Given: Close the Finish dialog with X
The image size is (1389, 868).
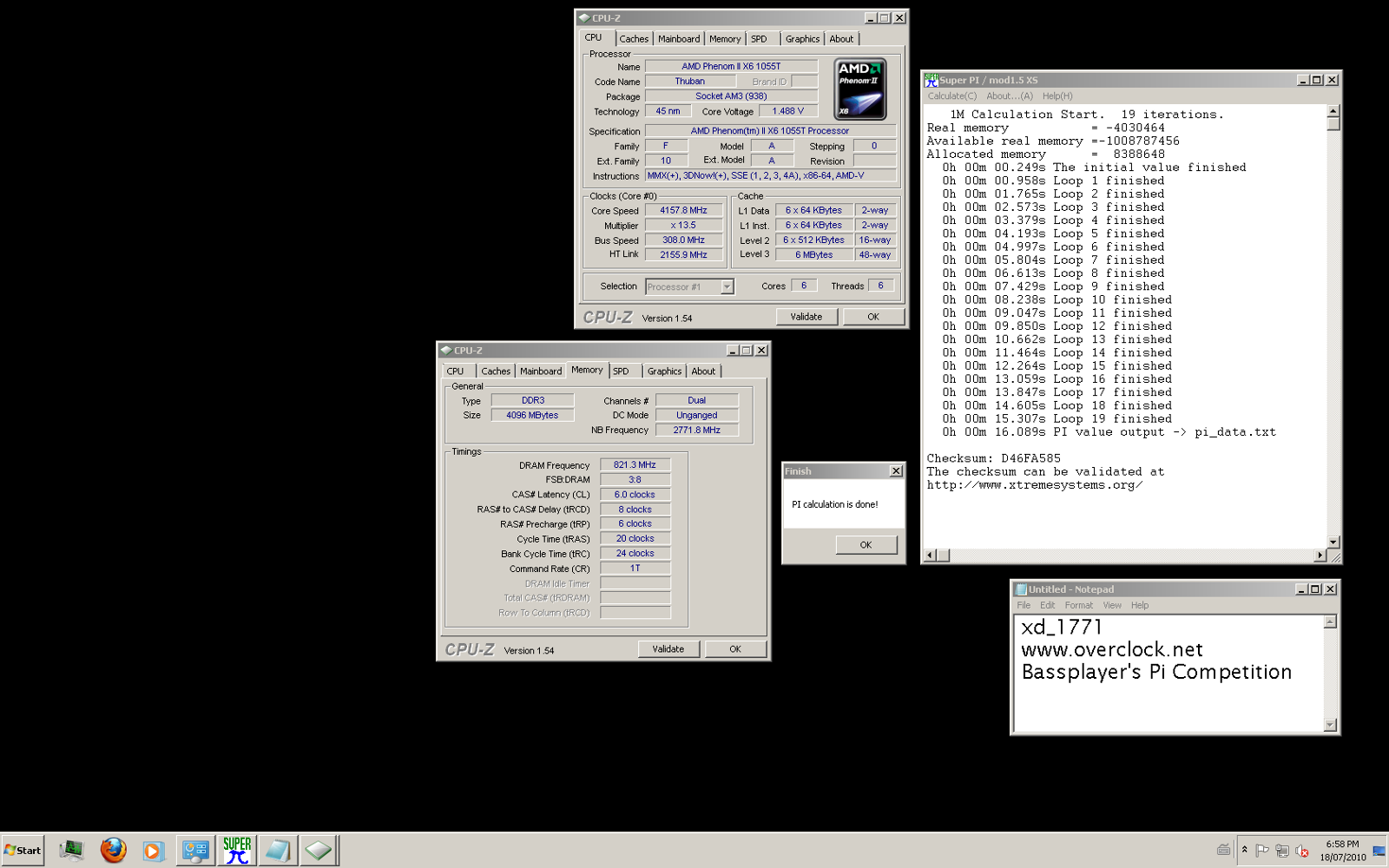Looking at the screenshot, I should [896, 471].
